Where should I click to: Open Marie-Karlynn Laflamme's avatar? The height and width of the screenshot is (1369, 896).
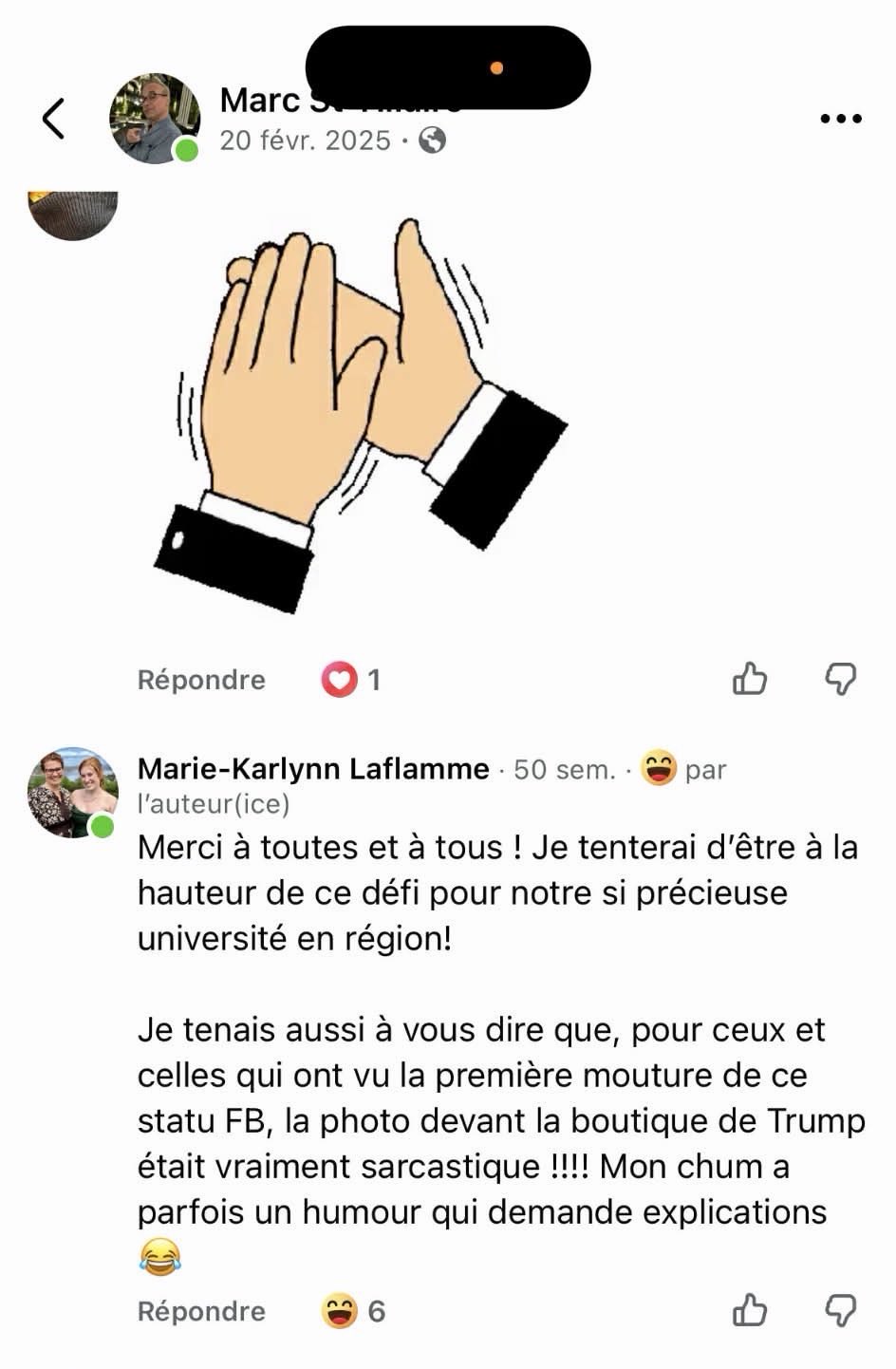pos(72,793)
